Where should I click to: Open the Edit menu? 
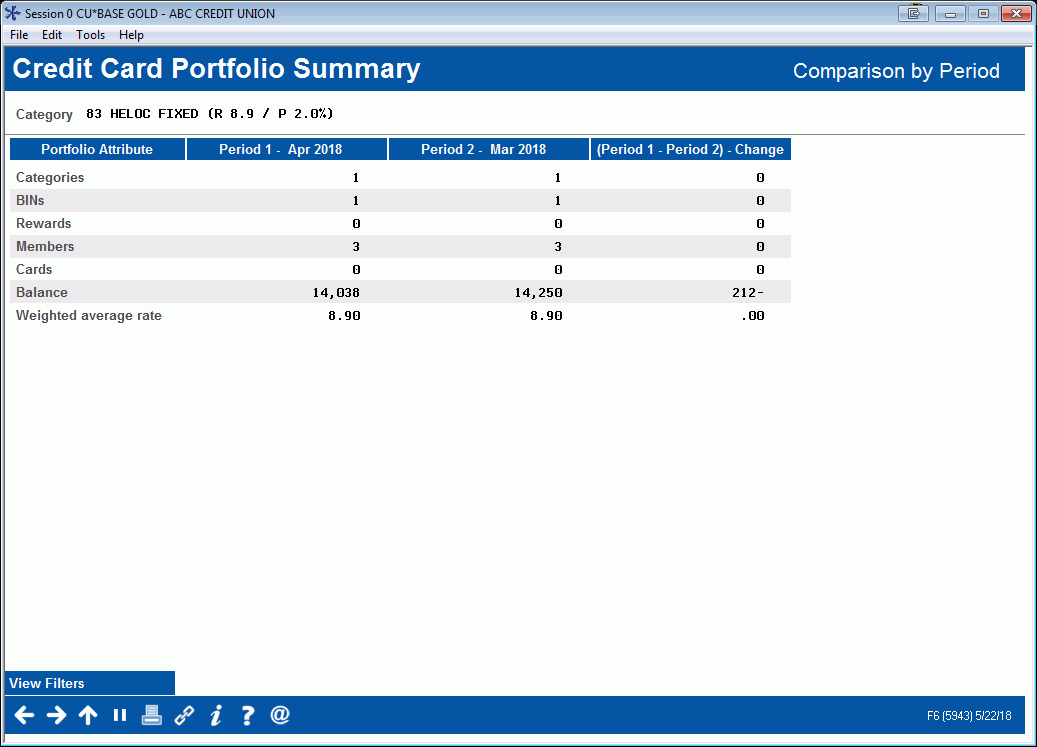pyautogui.click(x=51, y=34)
